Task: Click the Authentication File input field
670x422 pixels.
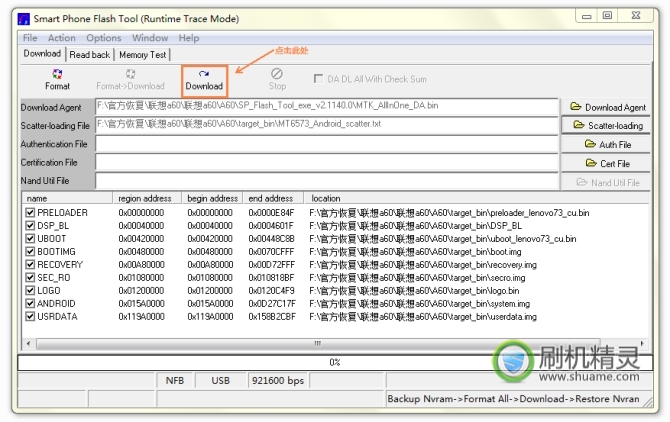Action: tap(326, 144)
